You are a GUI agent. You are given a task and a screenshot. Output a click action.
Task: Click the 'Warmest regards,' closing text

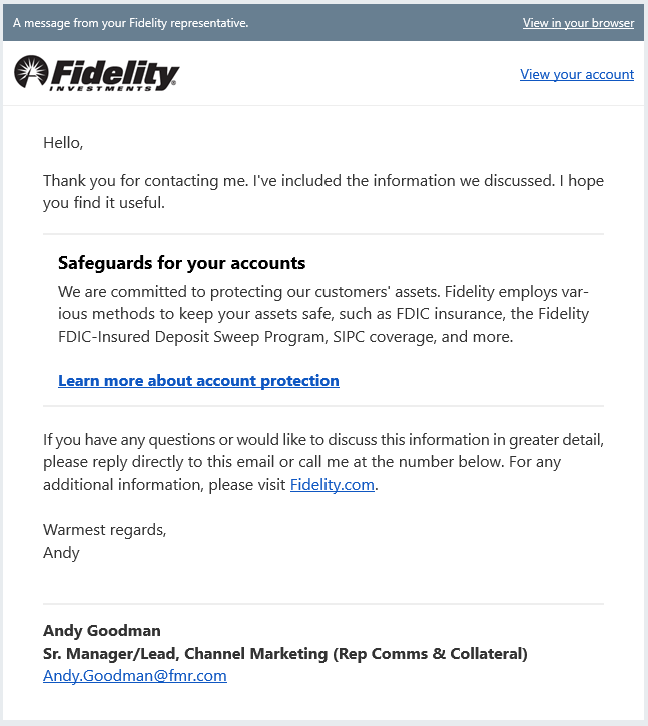point(104,530)
